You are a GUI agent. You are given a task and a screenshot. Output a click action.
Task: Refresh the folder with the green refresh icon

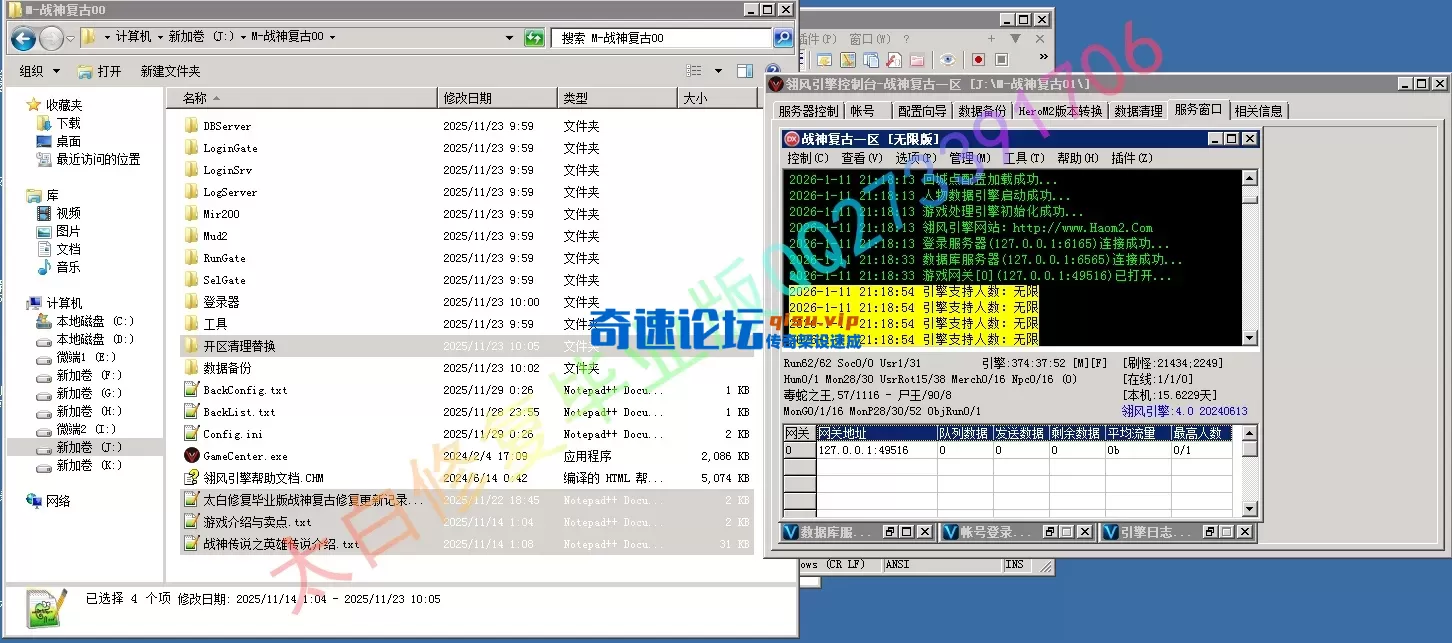click(534, 37)
